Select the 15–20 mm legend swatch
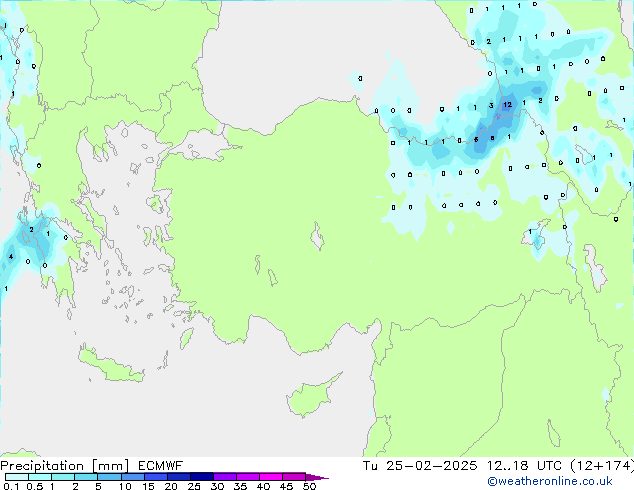 [155, 477]
